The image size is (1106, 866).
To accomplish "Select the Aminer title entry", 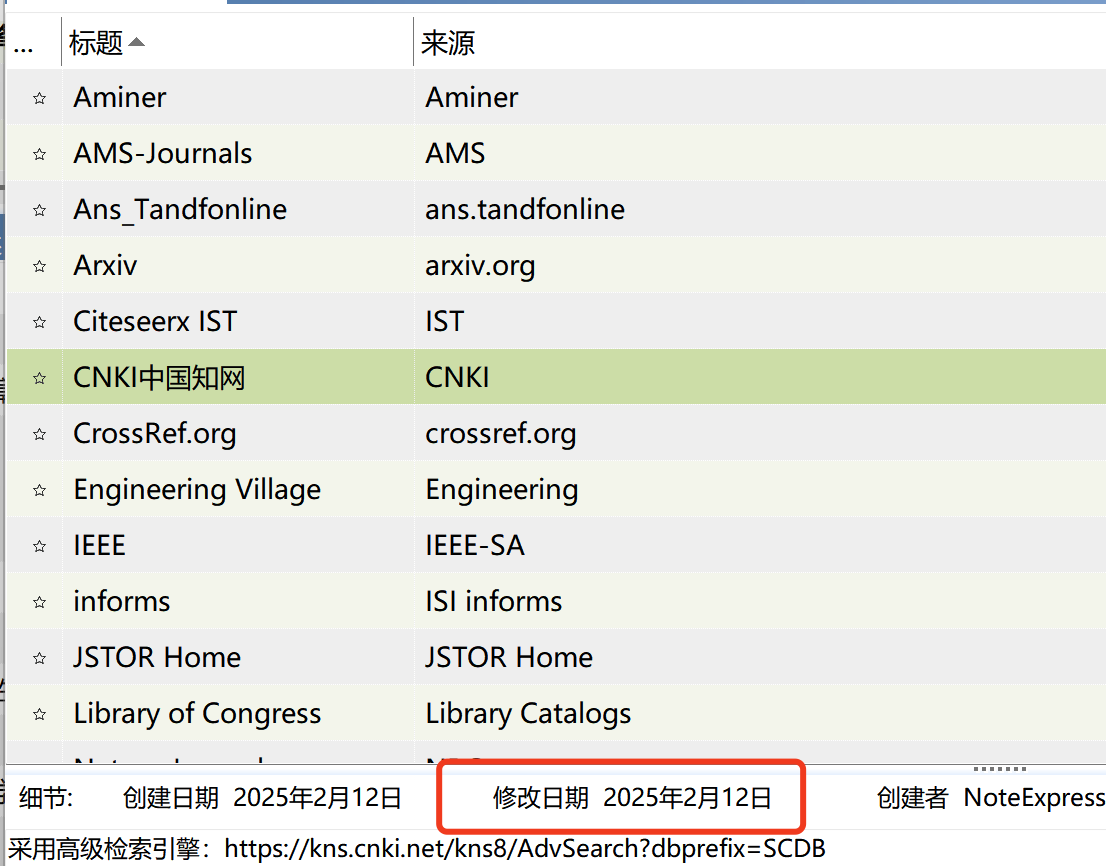I will pyautogui.click(x=120, y=97).
